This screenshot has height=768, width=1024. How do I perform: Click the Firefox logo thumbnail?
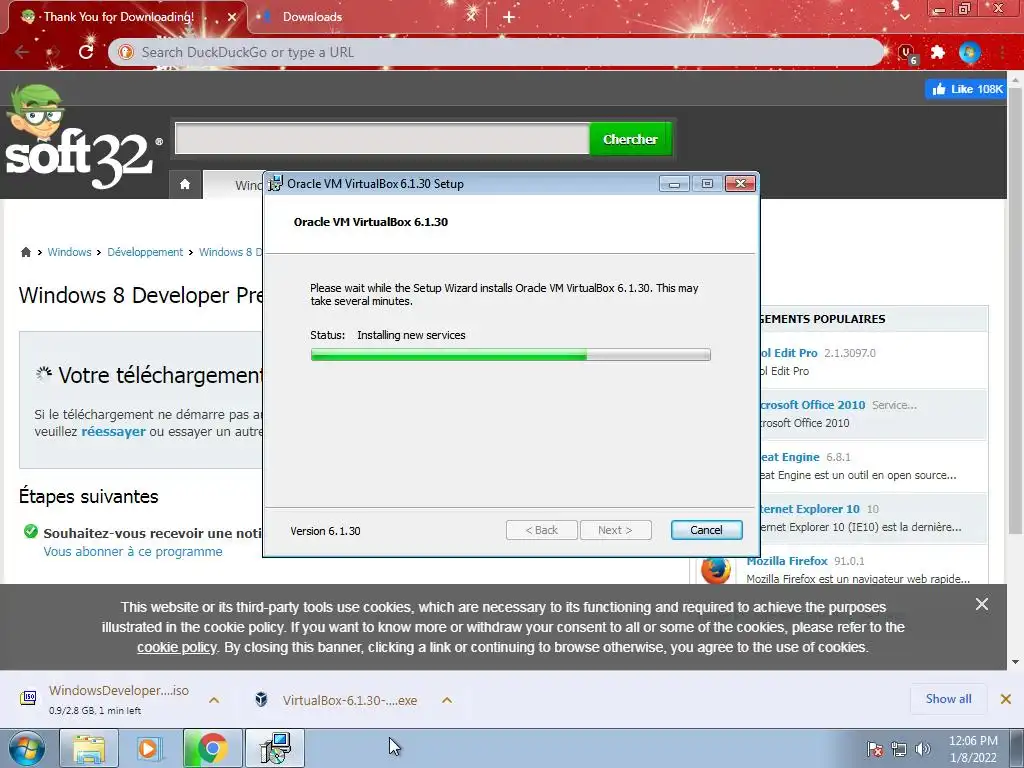715,569
